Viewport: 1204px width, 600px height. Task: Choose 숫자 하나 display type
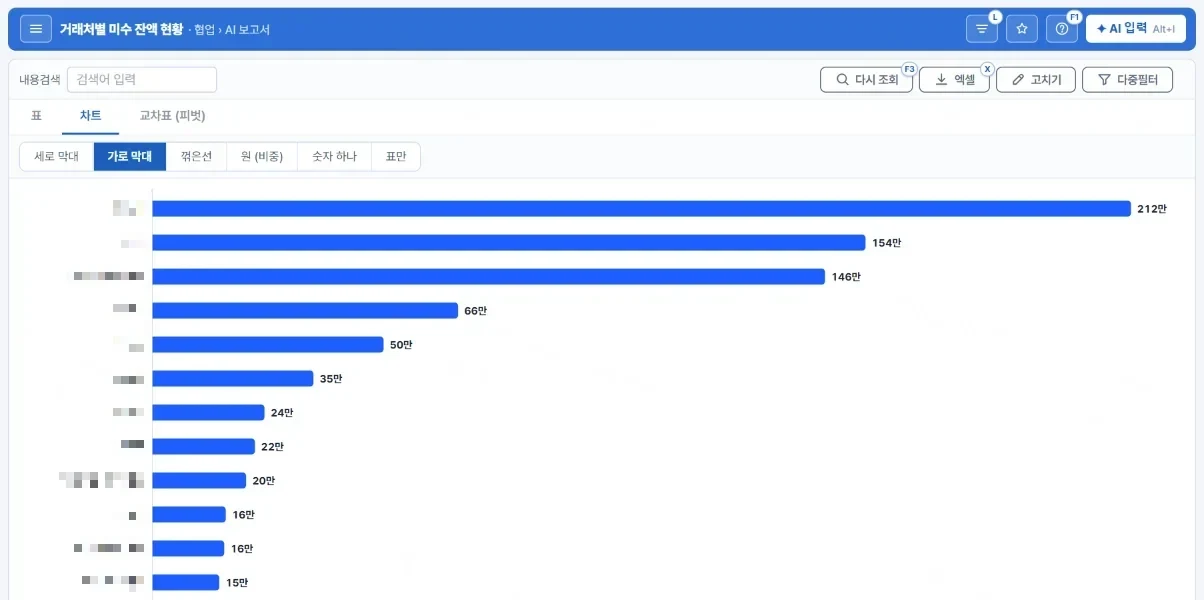(334, 157)
